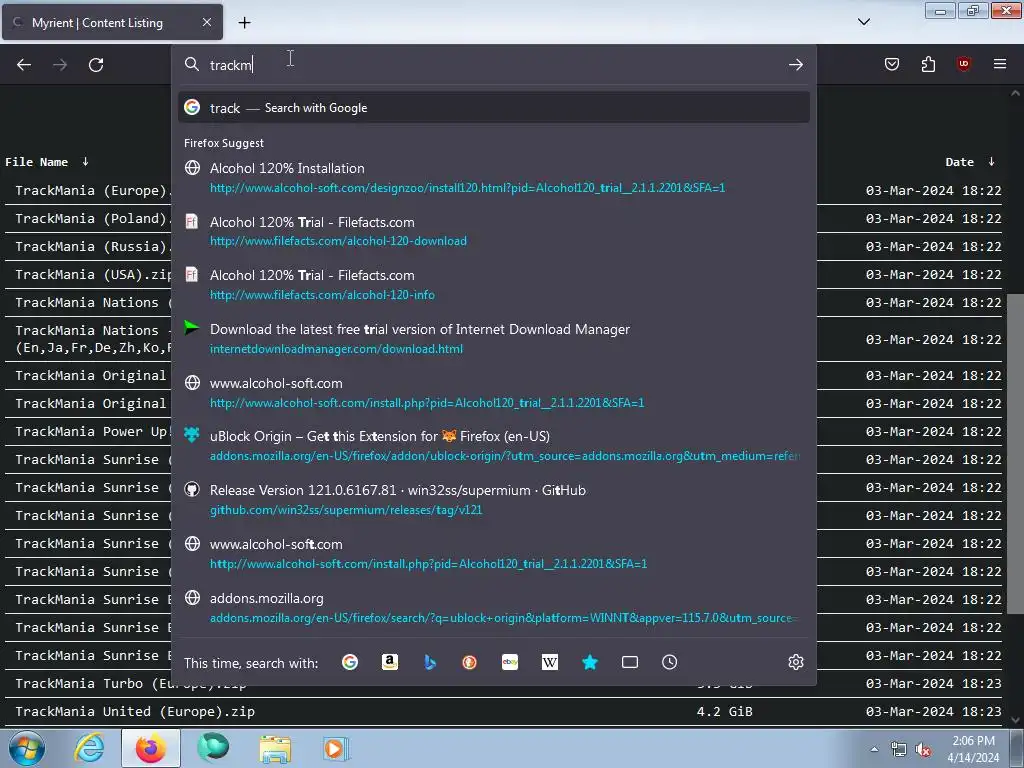Open the Pocket save icon
Viewport: 1024px width, 768px height.
tap(892, 64)
